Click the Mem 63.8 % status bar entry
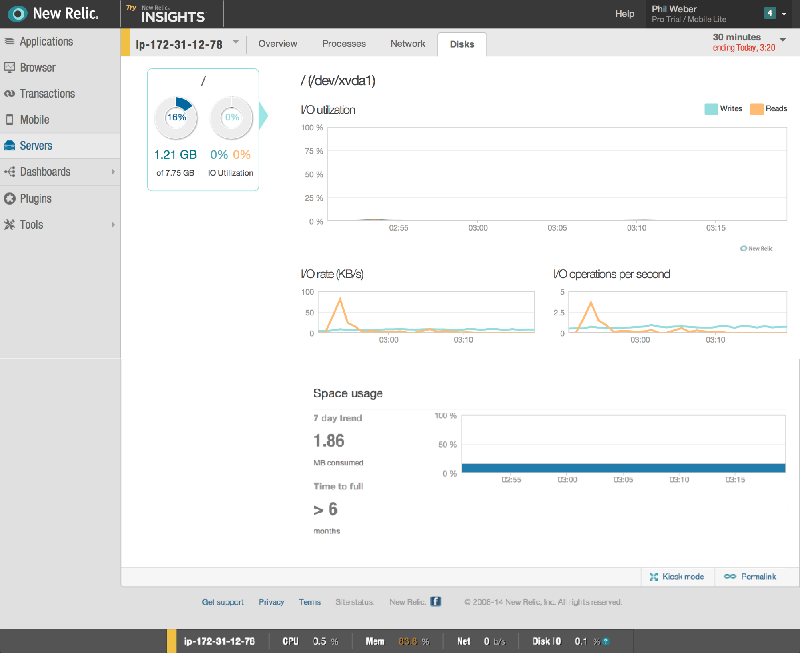 pos(397,641)
